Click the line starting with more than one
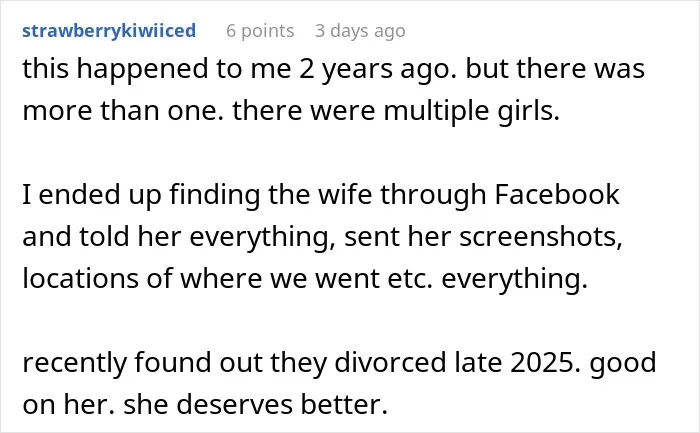This screenshot has width=700, height=433. tap(291, 111)
